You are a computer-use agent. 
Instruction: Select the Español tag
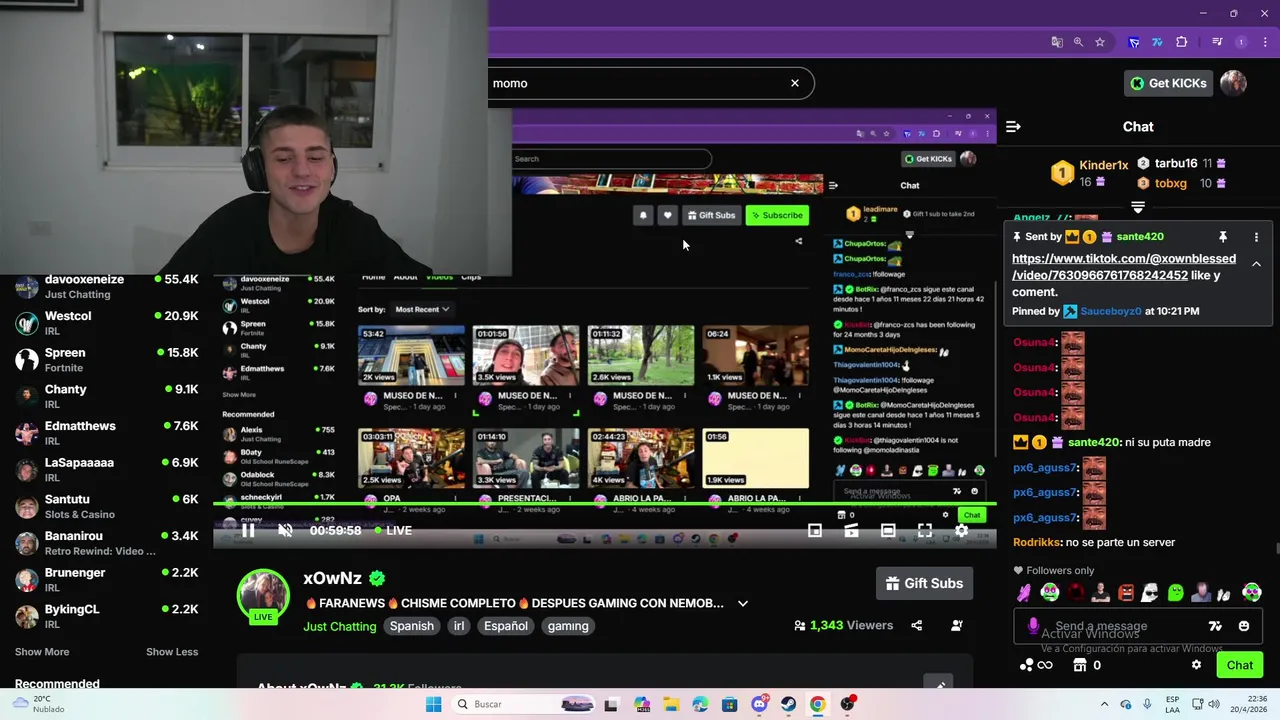[x=506, y=626]
